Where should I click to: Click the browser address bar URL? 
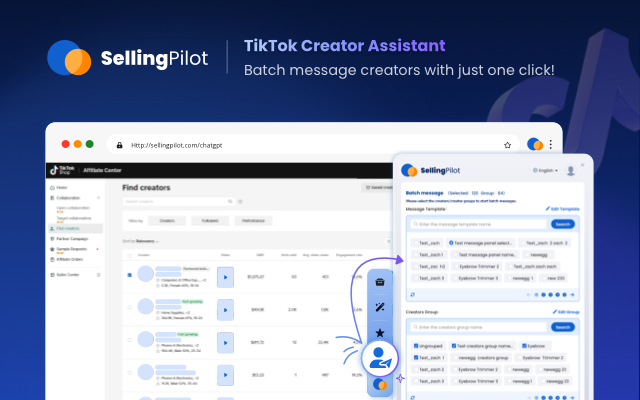(x=176, y=145)
